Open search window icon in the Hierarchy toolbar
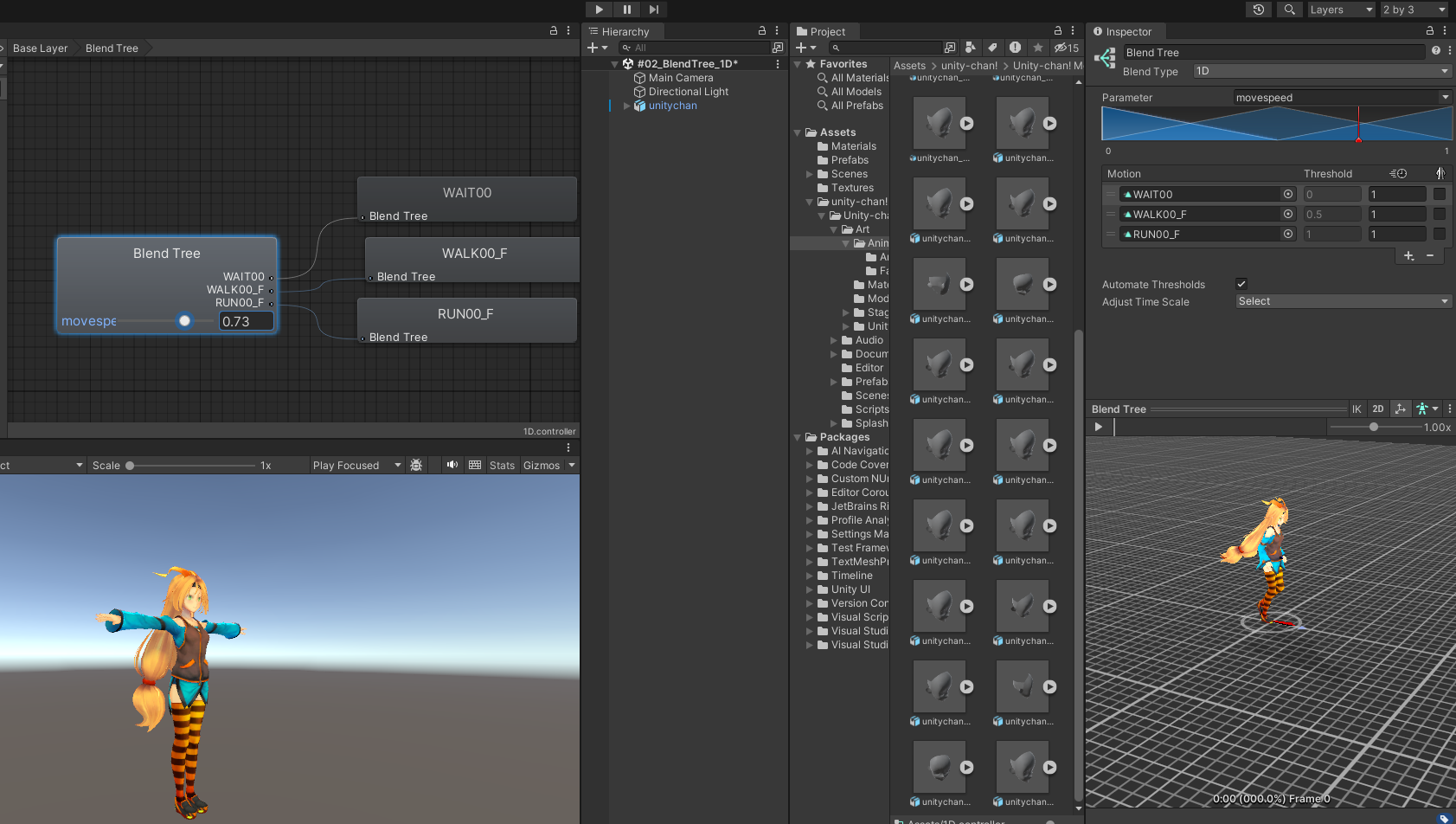The height and width of the screenshot is (824, 1456). click(x=778, y=48)
